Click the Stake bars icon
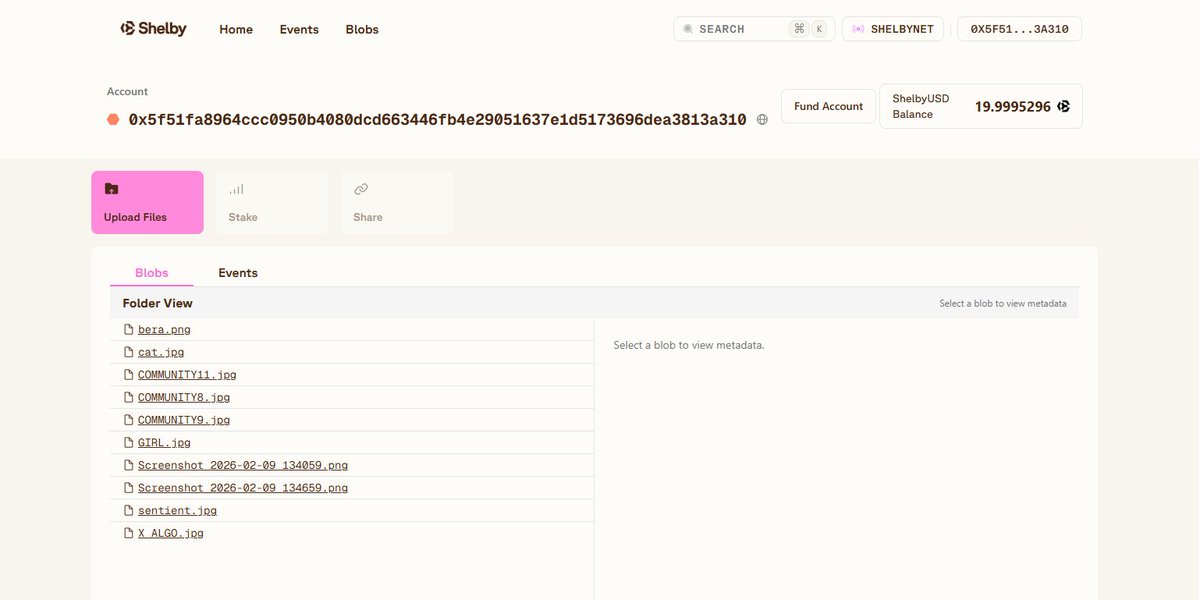This screenshot has width=1200, height=600. click(x=236, y=189)
